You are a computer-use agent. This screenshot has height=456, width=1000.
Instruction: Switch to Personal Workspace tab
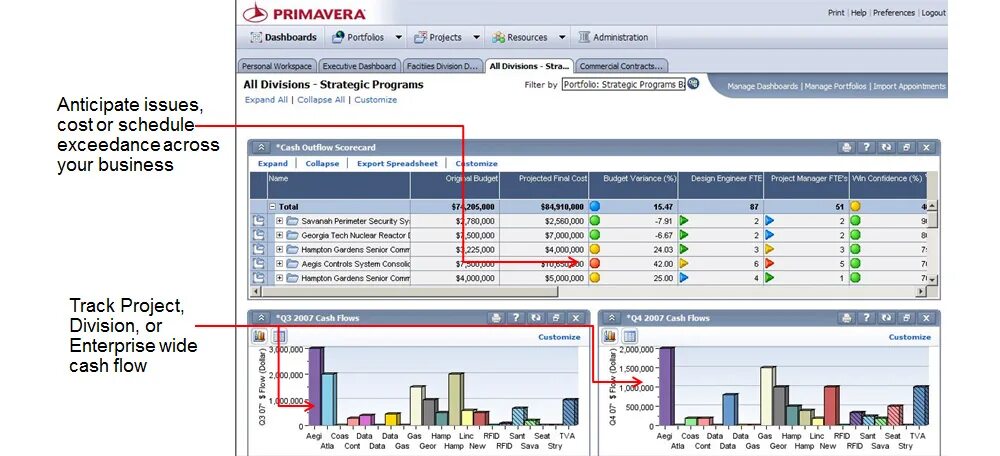[x=277, y=66]
